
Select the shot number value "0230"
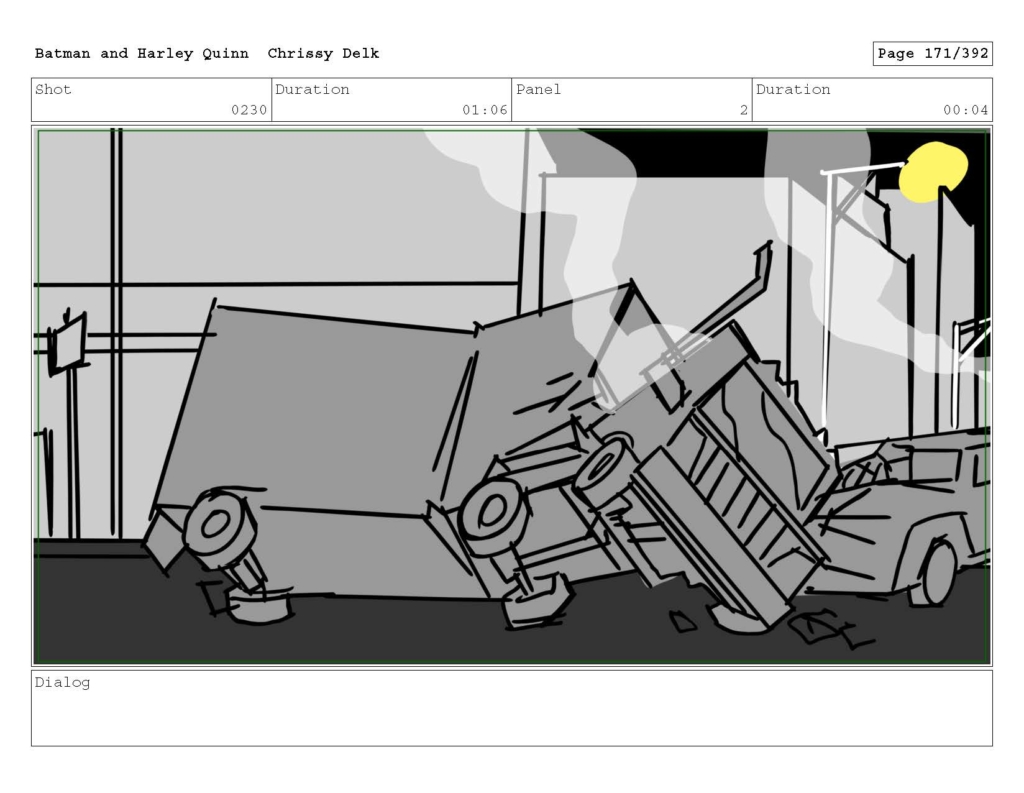click(249, 110)
